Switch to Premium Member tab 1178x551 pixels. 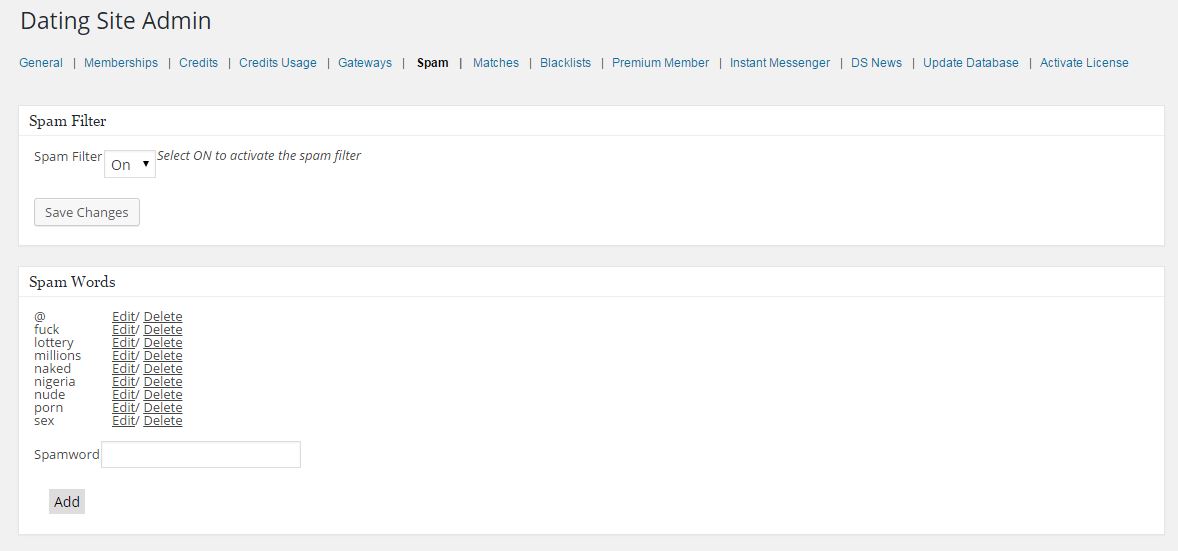[660, 63]
